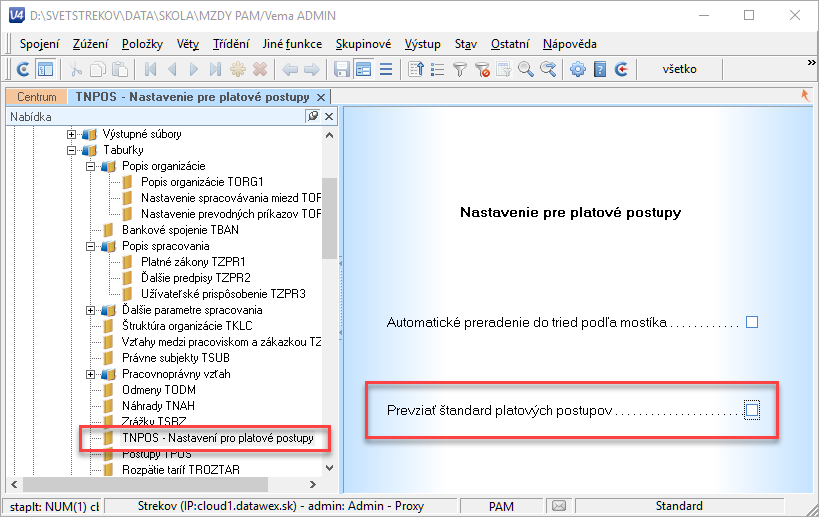Click the blue help book icon
Viewport: 819px width, 517px height.
click(x=600, y=69)
